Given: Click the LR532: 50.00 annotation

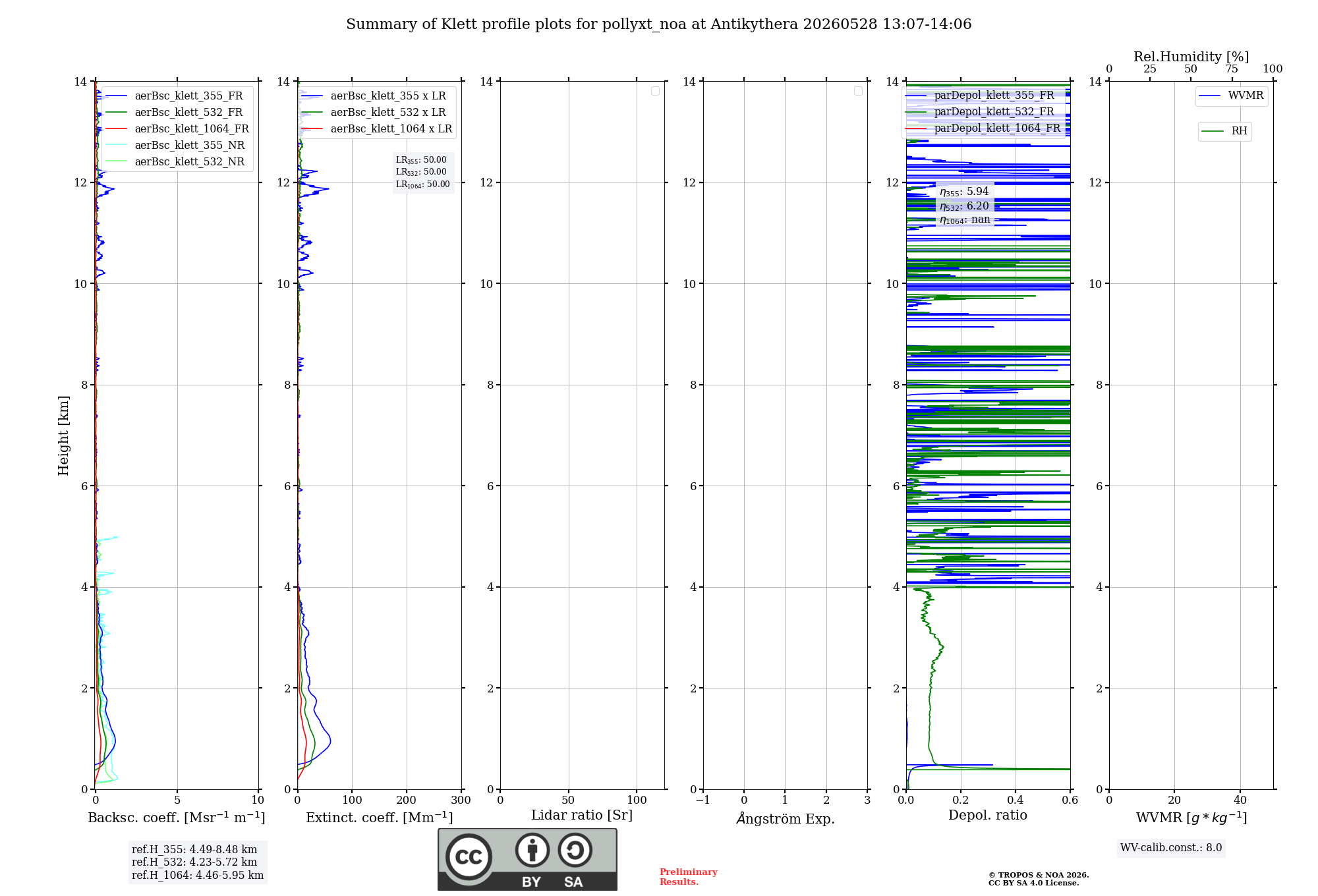Looking at the screenshot, I should [421, 172].
